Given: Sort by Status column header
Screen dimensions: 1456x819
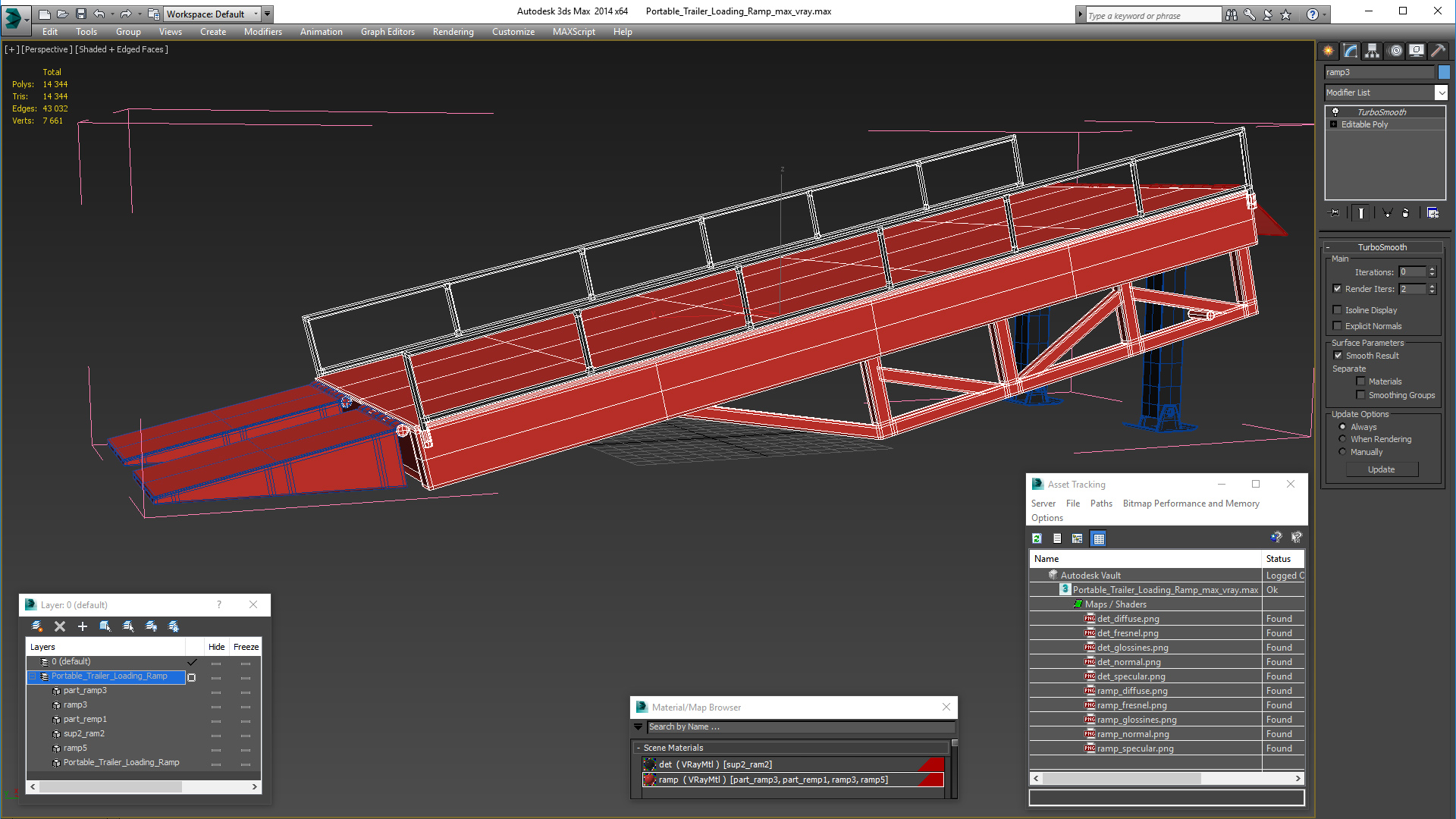Looking at the screenshot, I should [1282, 559].
